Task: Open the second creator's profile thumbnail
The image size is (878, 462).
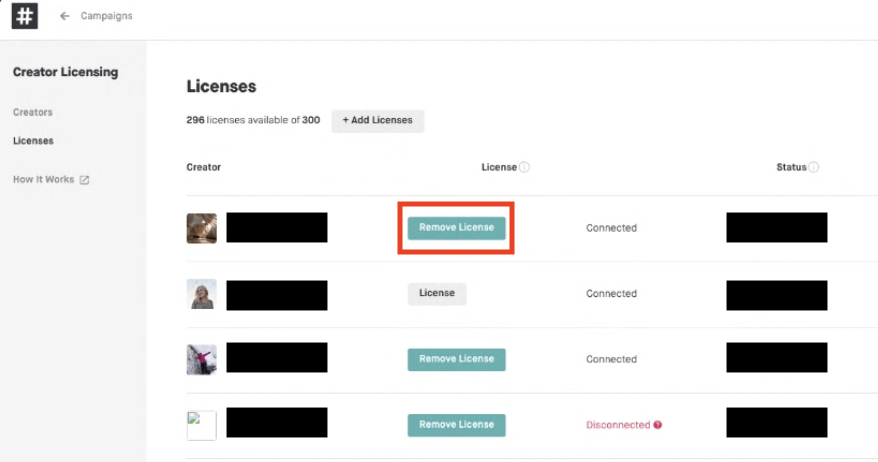Action: [x=201, y=294]
